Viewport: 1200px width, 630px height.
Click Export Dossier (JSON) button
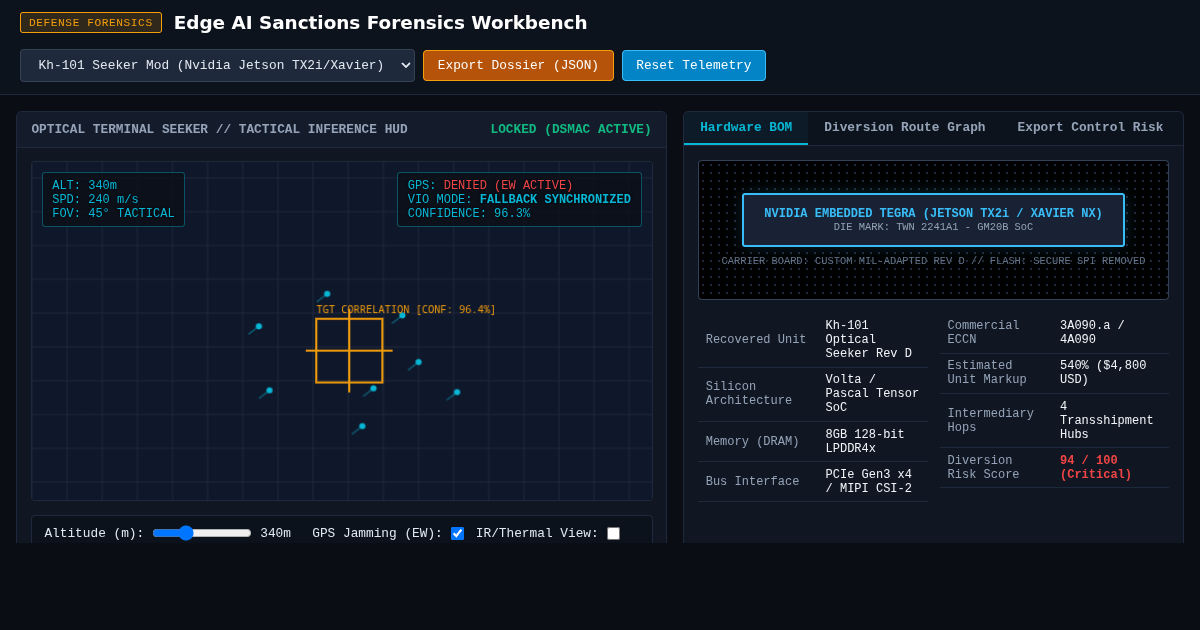point(518,66)
